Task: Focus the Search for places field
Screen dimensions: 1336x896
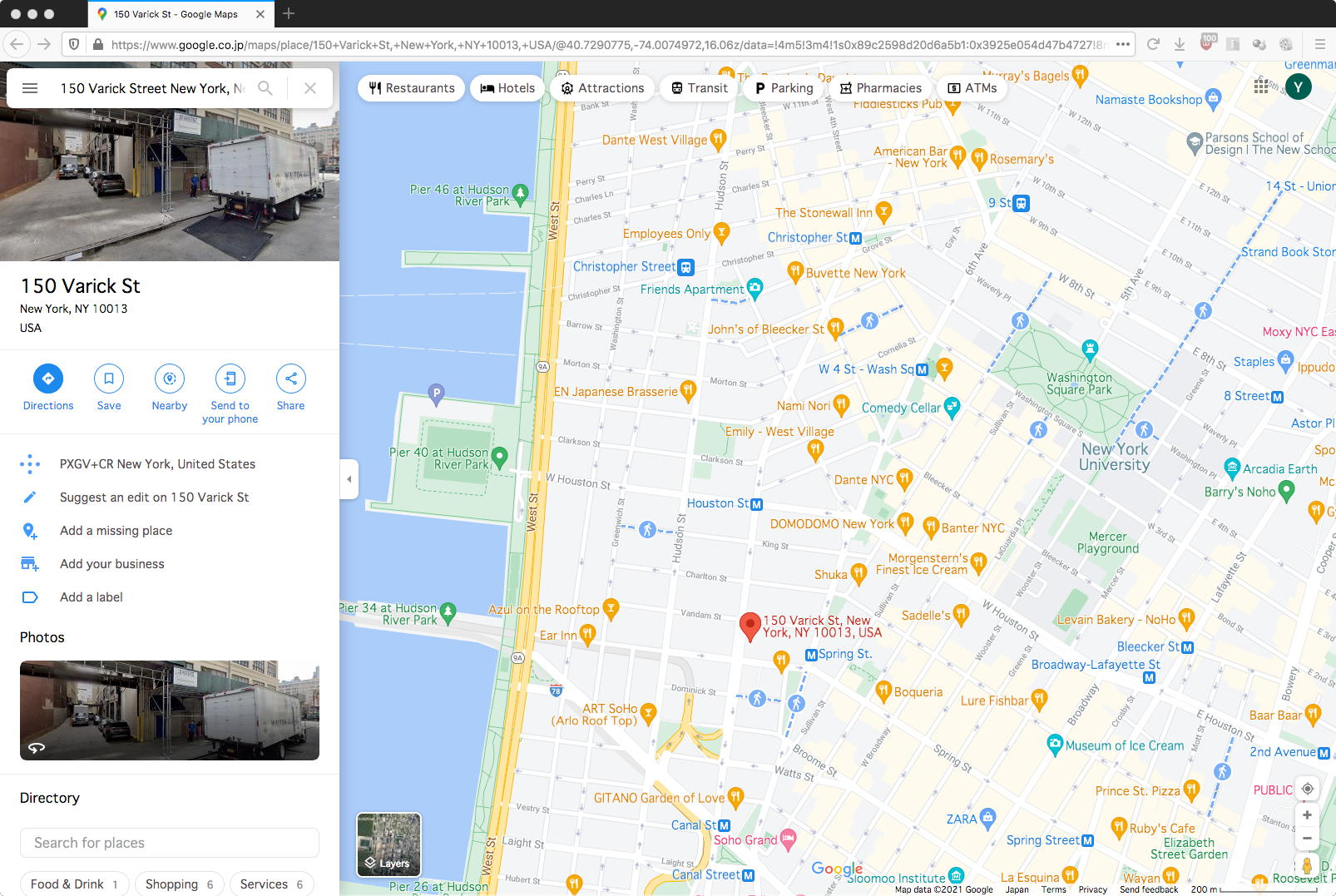Action: point(170,843)
